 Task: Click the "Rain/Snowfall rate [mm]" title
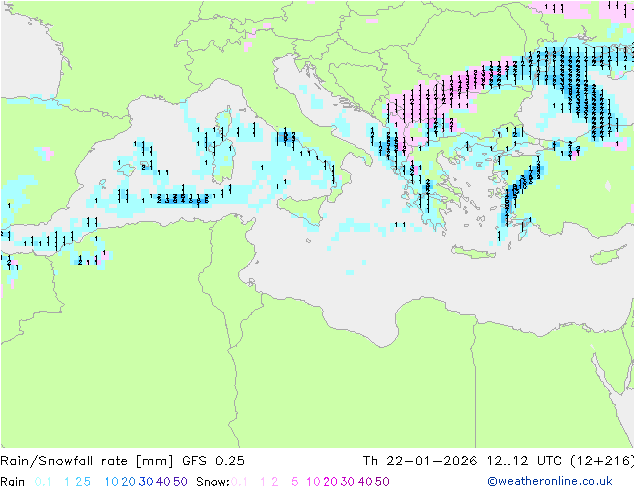pyautogui.click(x=87, y=461)
